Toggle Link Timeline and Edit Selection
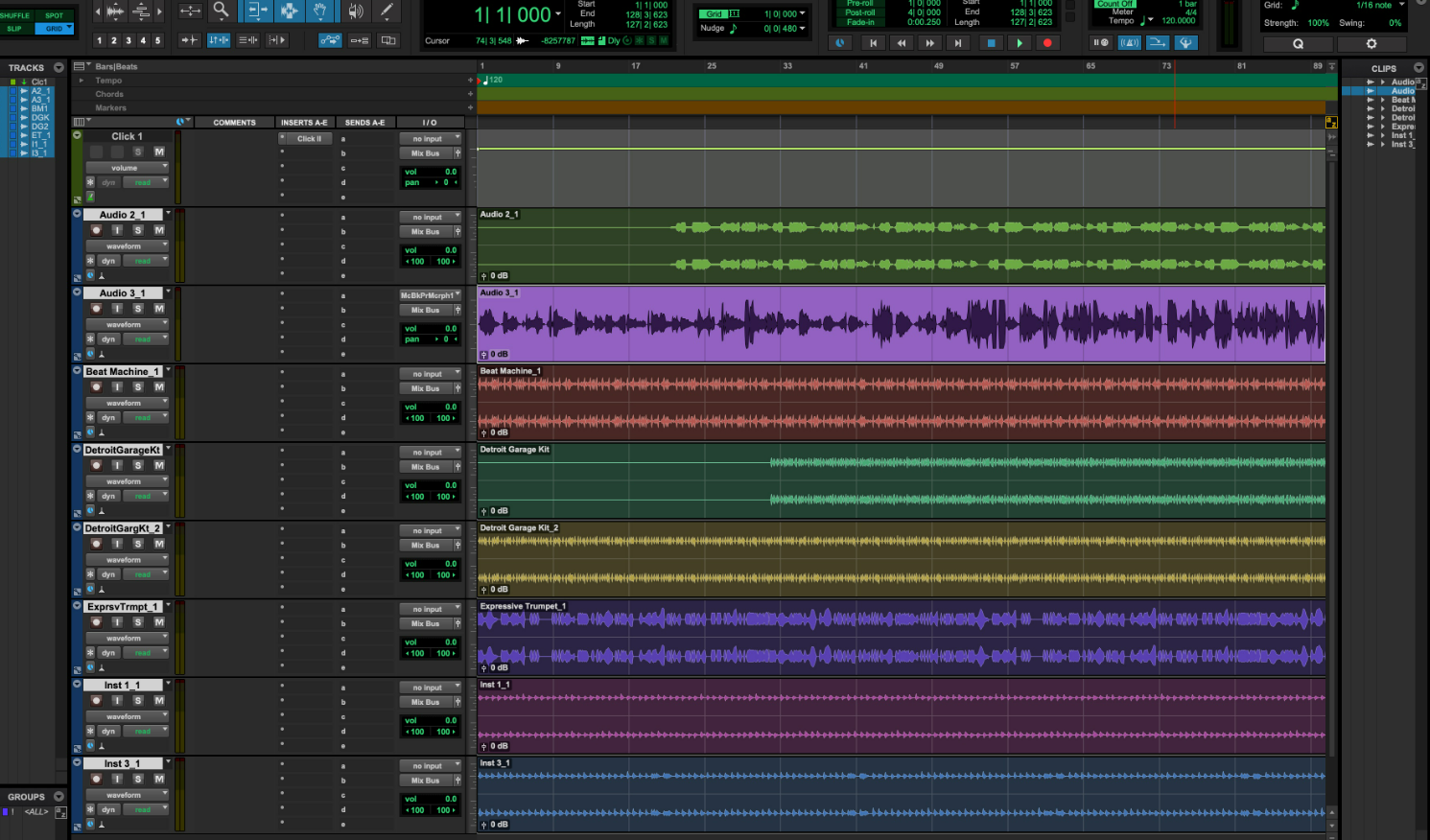Screen dimensions: 1430x840 pyautogui.click(x=219, y=40)
